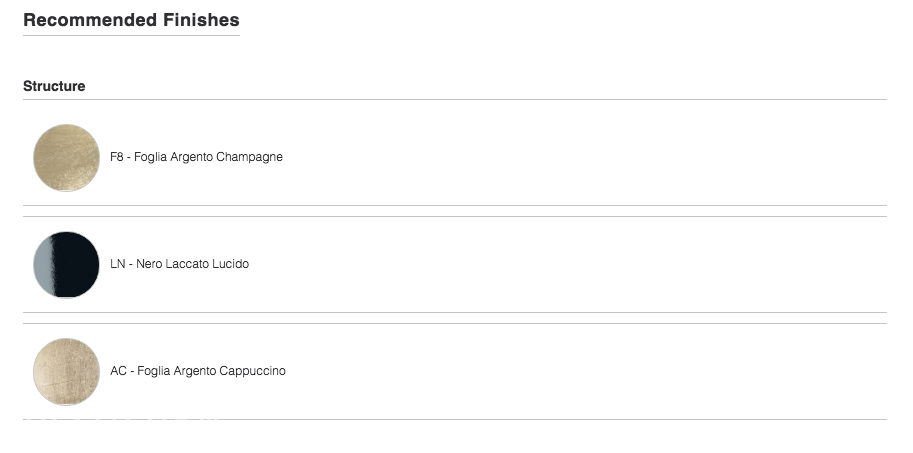Click the AC finish code

tap(118, 371)
